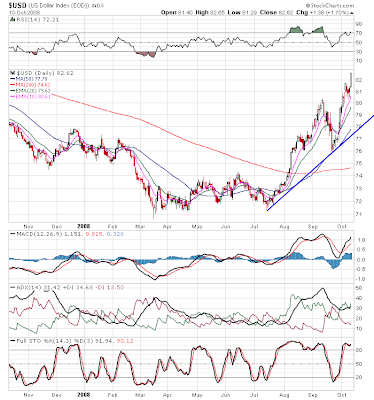Viewport: 374px width, 400px height.
Task: Click the High 82.85 value
Action: pos(210,12)
